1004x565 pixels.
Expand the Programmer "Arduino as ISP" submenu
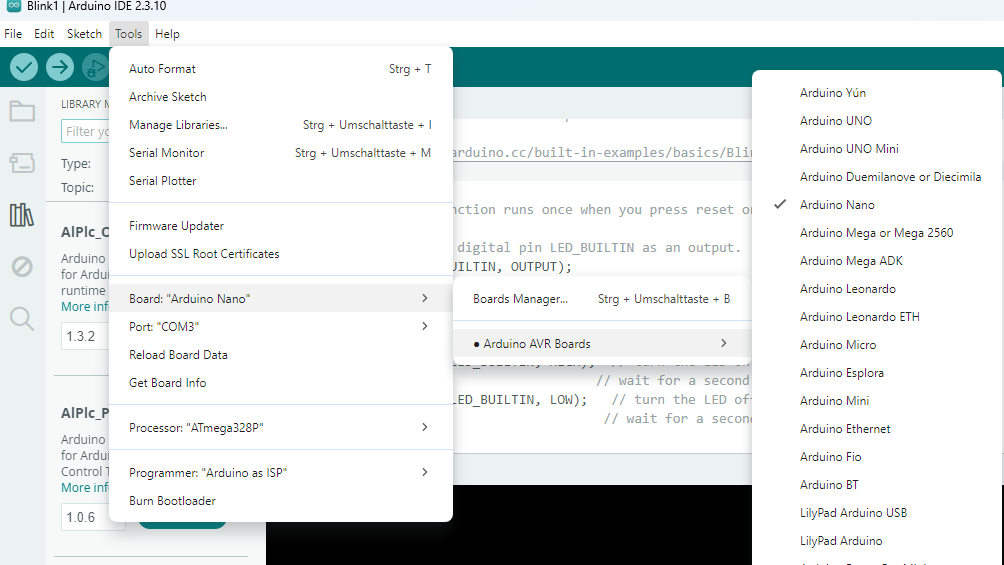point(280,473)
